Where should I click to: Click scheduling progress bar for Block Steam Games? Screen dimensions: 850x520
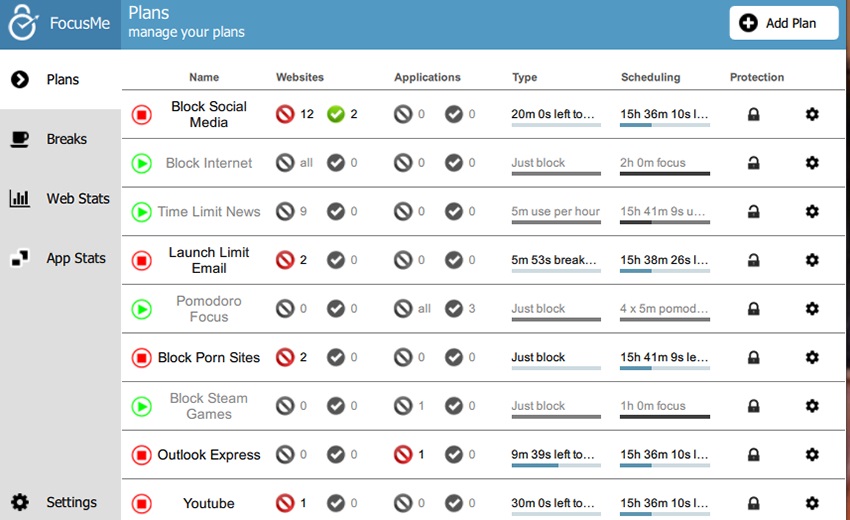(665, 417)
